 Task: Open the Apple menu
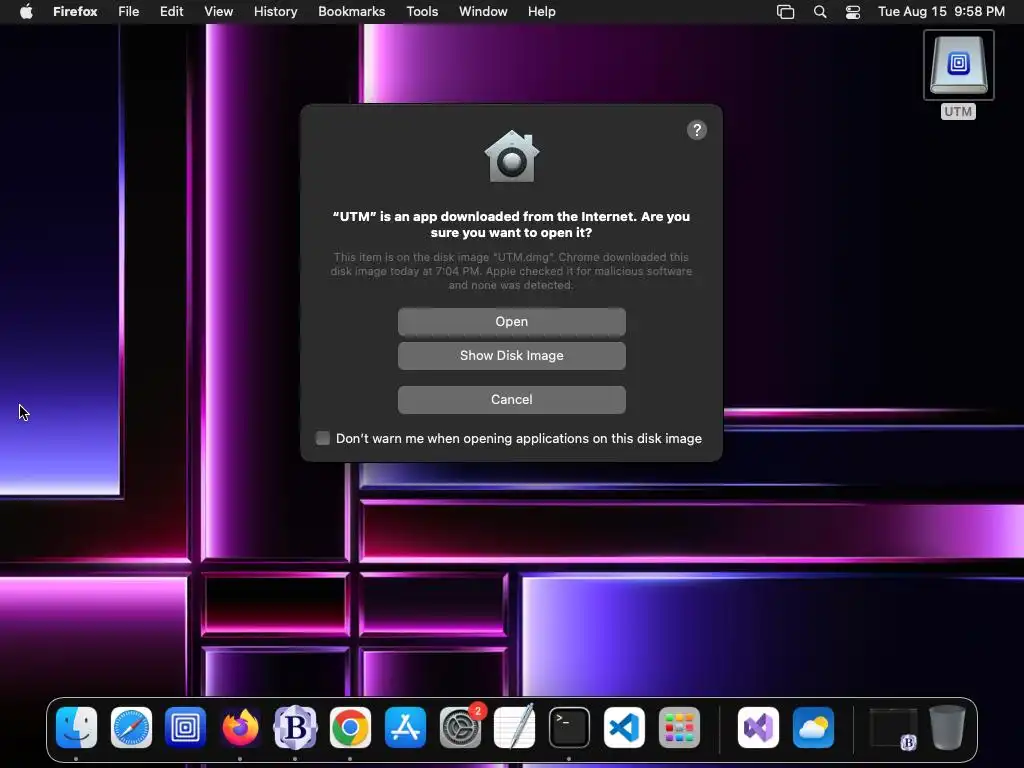26,12
